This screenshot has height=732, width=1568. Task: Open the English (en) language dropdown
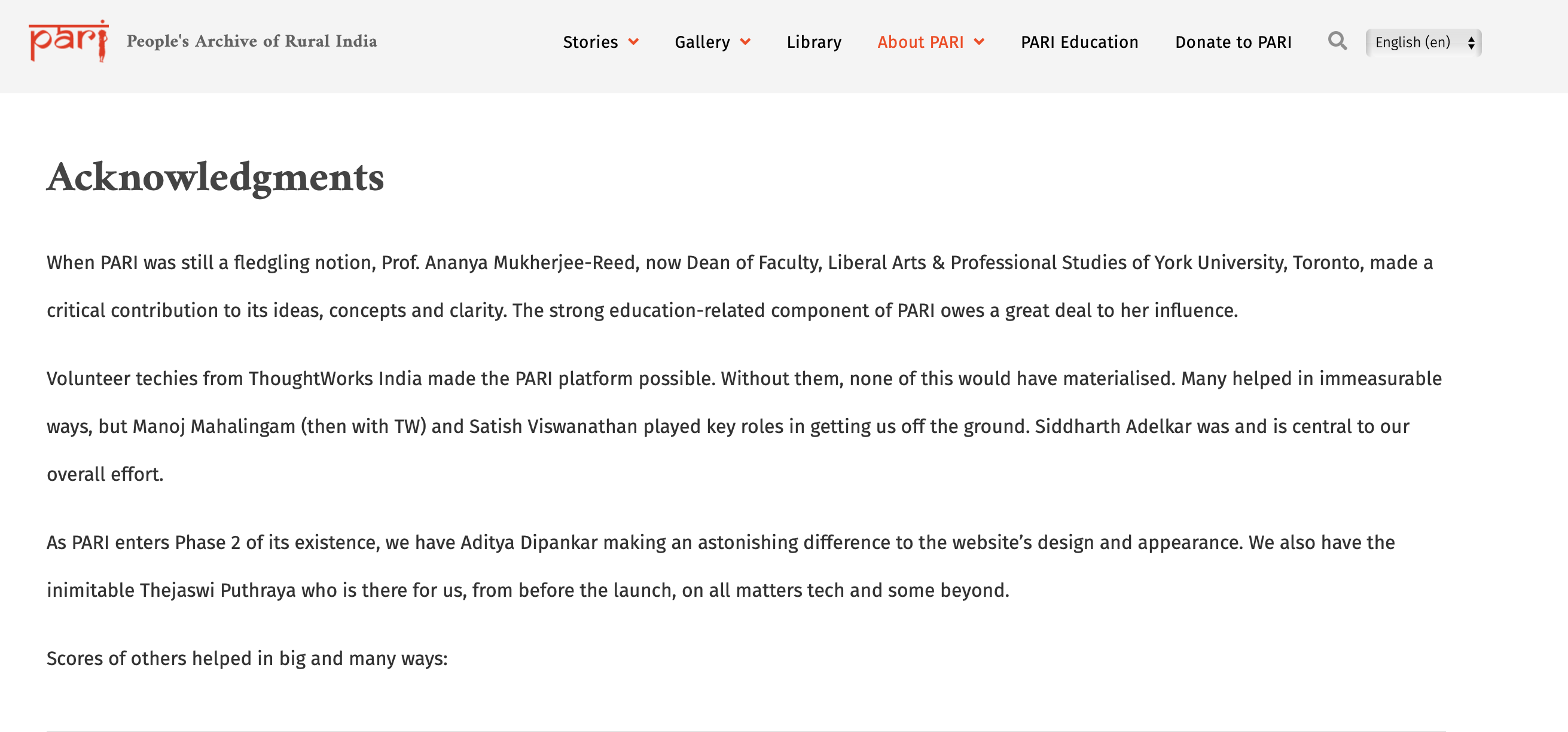tap(1413, 42)
